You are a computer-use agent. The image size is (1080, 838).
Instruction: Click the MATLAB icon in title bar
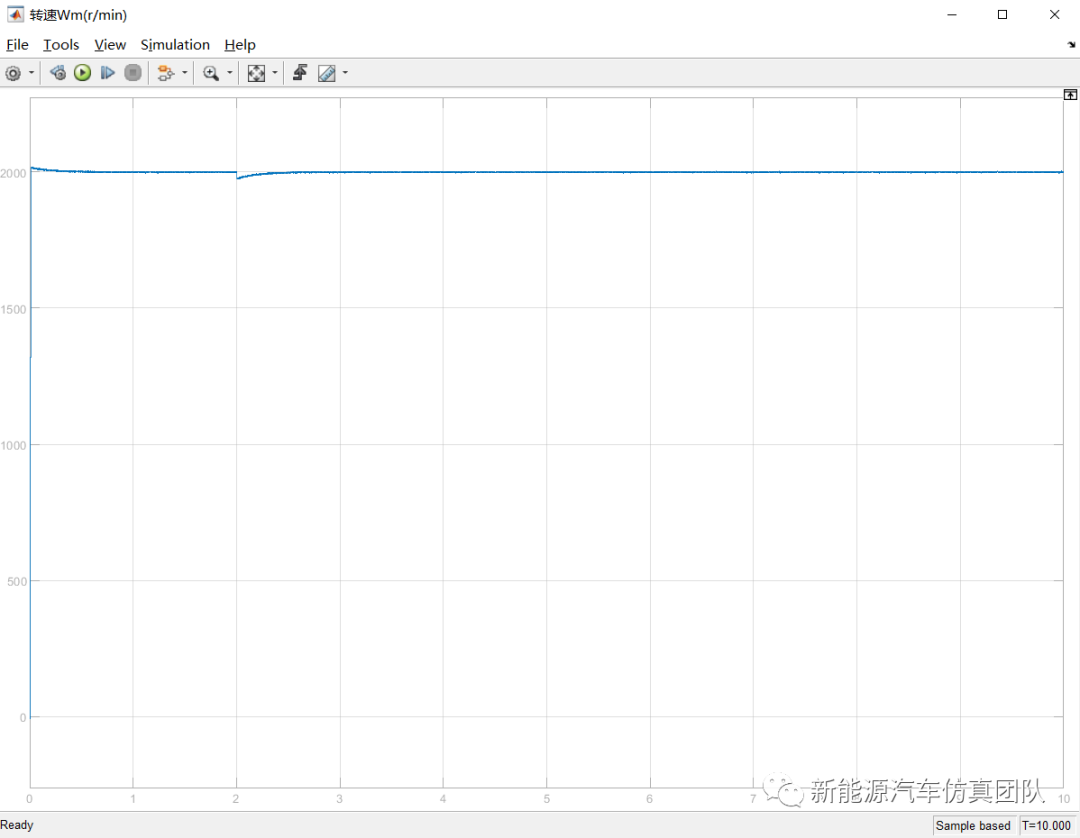click(x=15, y=14)
